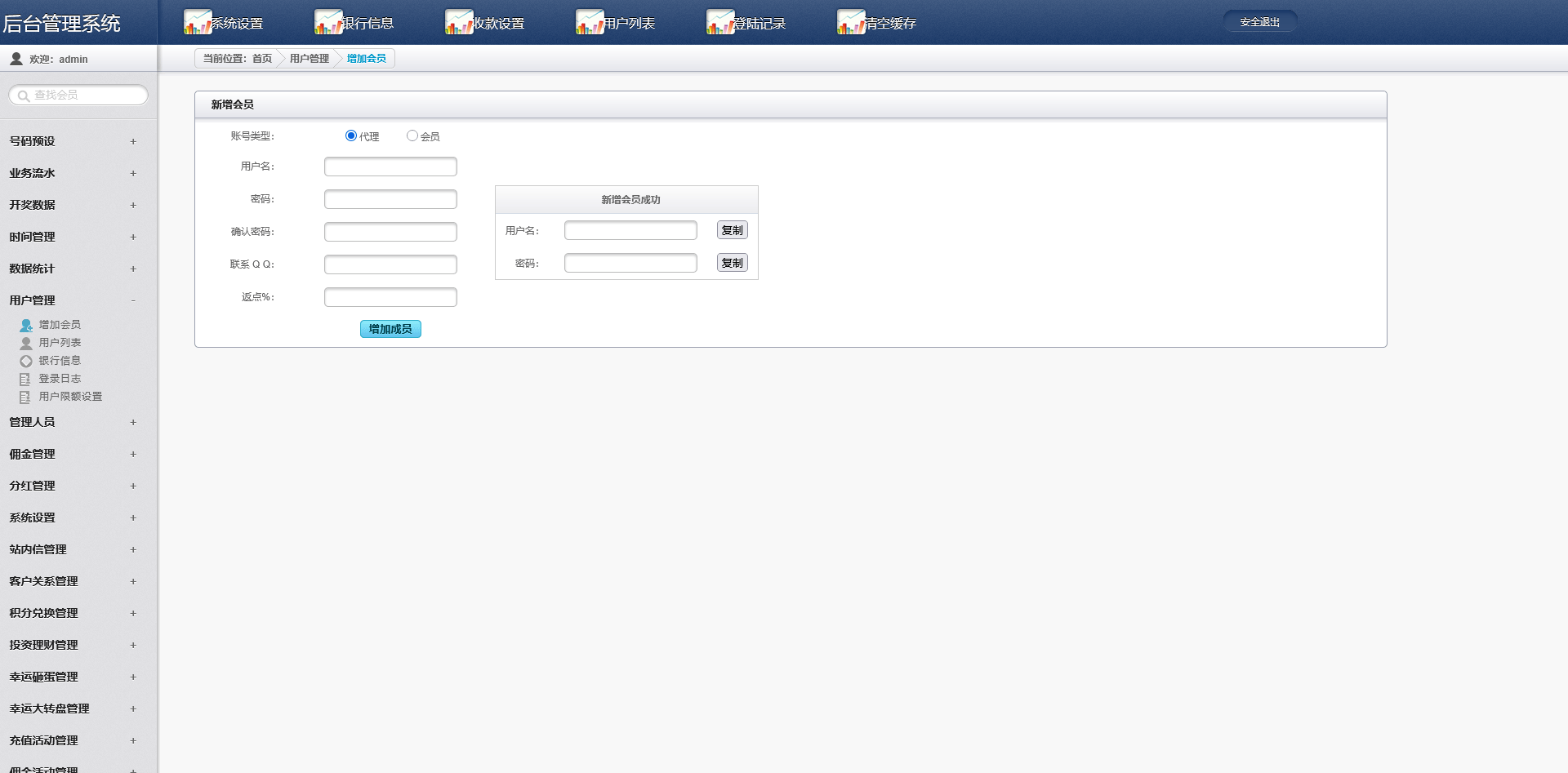Click the 登录日志 document icon in sidebar
The height and width of the screenshot is (773, 1568).
(x=25, y=379)
